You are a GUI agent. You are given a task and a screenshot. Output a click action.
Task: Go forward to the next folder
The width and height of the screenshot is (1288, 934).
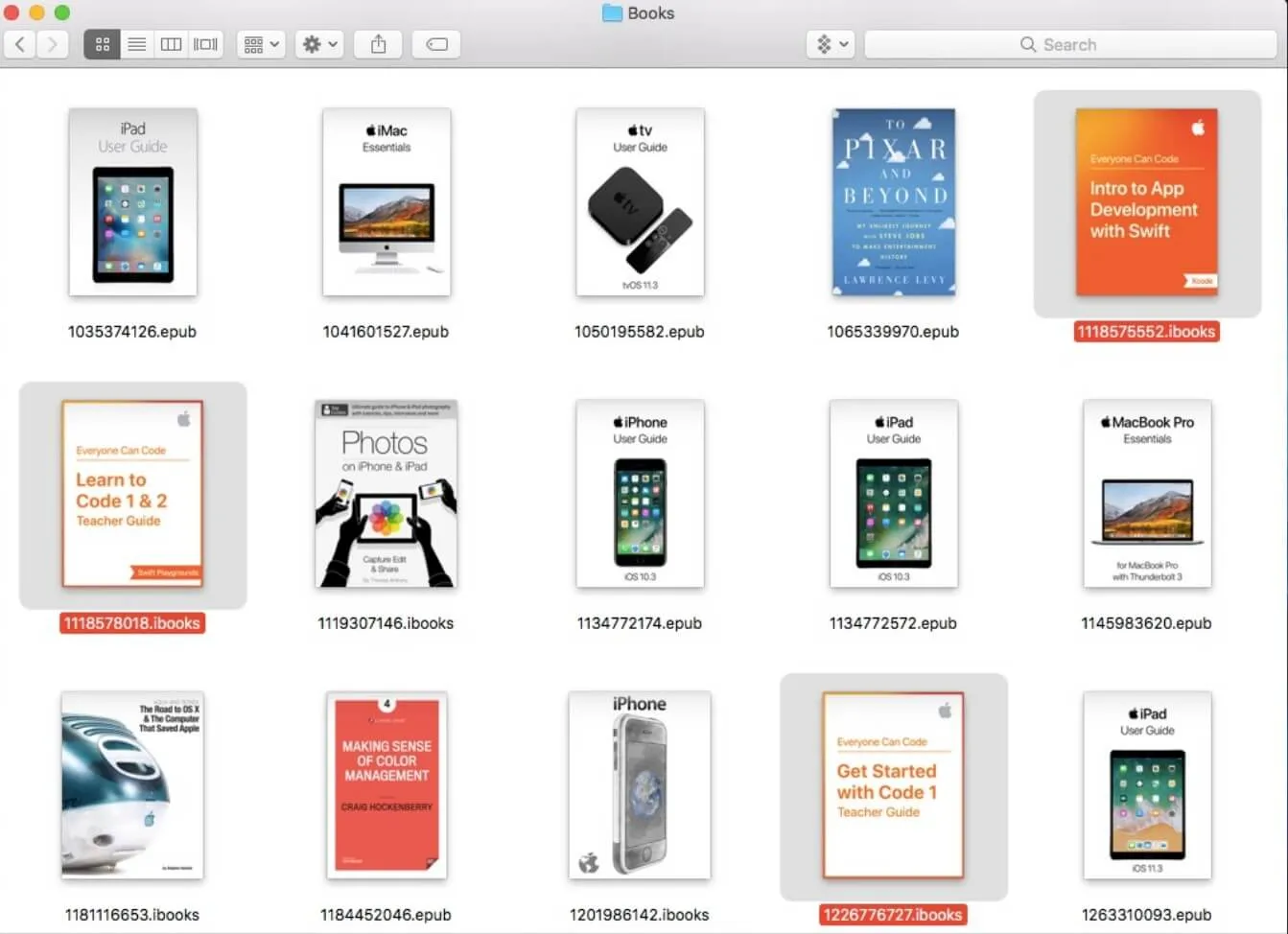pyautogui.click(x=53, y=44)
